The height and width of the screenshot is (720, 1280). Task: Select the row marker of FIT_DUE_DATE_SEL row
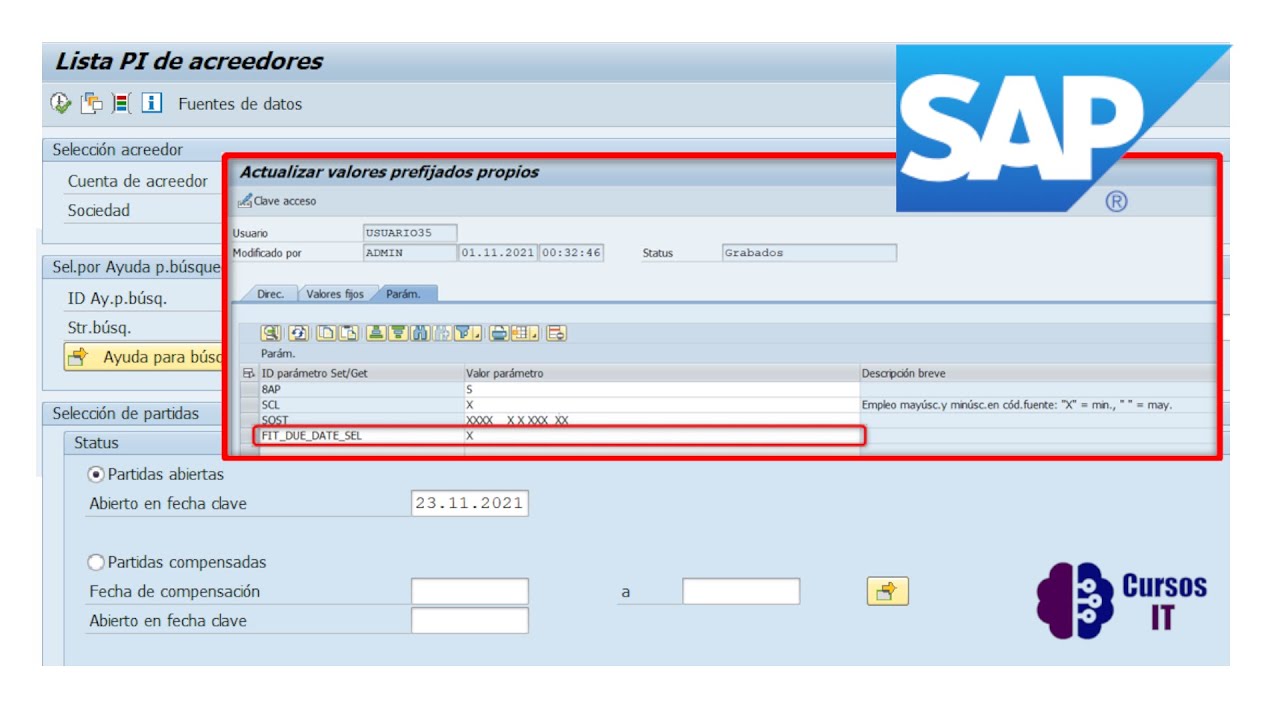point(249,436)
